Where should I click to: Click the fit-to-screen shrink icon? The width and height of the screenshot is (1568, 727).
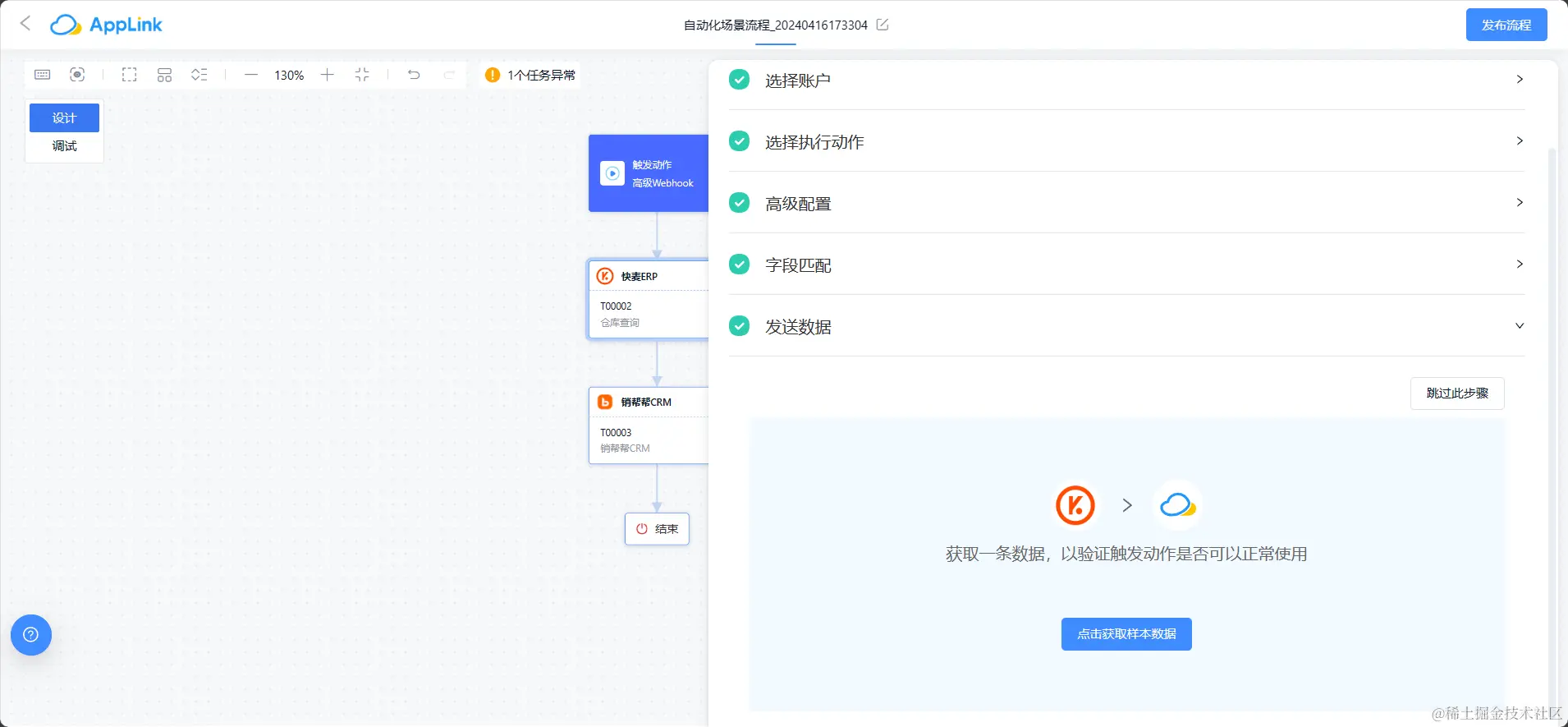[362, 75]
